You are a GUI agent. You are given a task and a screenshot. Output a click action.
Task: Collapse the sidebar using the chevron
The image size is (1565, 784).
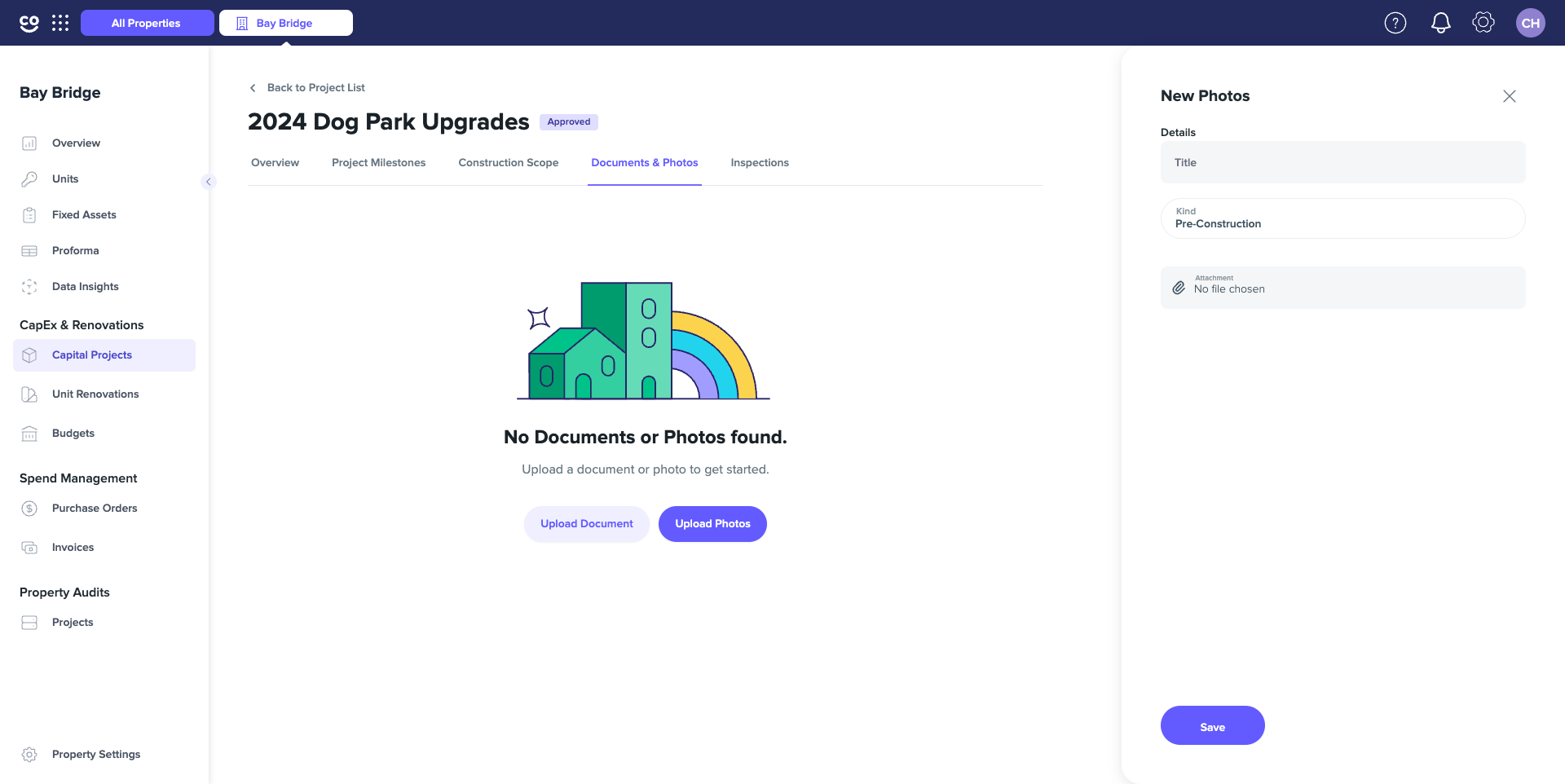(209, 181)
